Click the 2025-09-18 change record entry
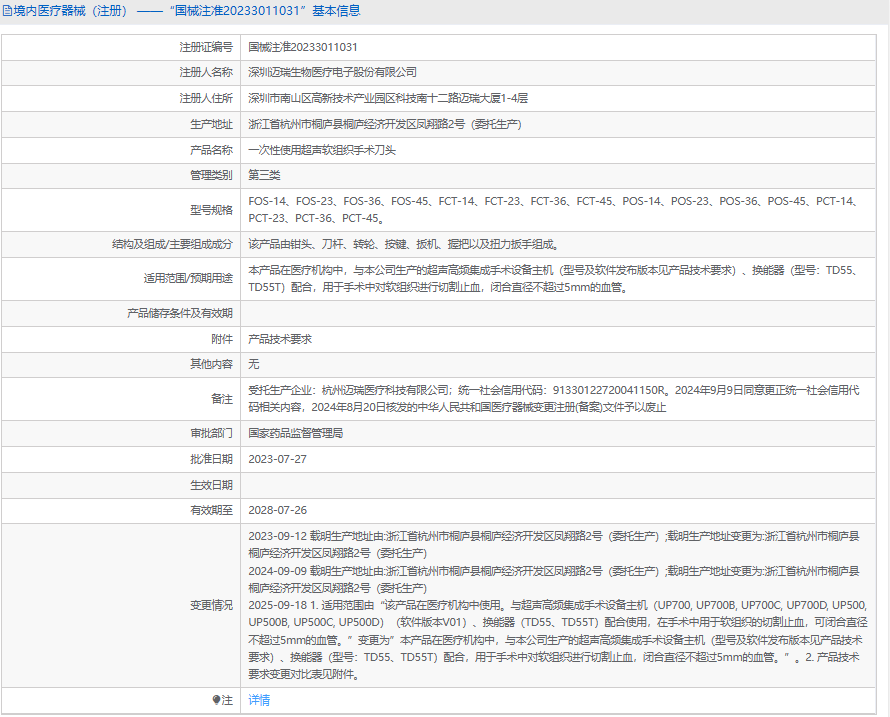Viewport: 890px width, 717px height. [x=557, y=640]
